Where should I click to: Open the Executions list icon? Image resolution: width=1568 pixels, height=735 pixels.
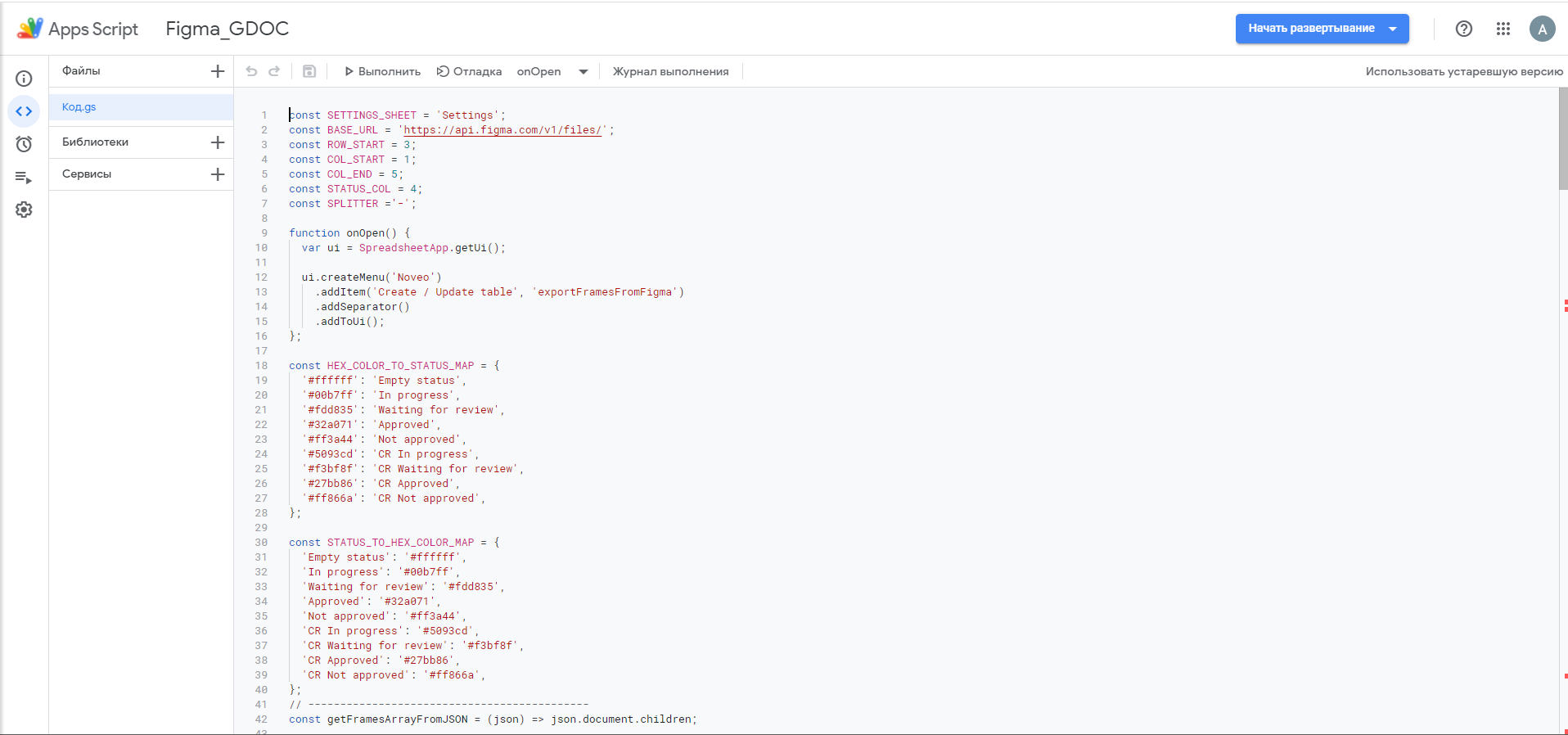point(24,178)
